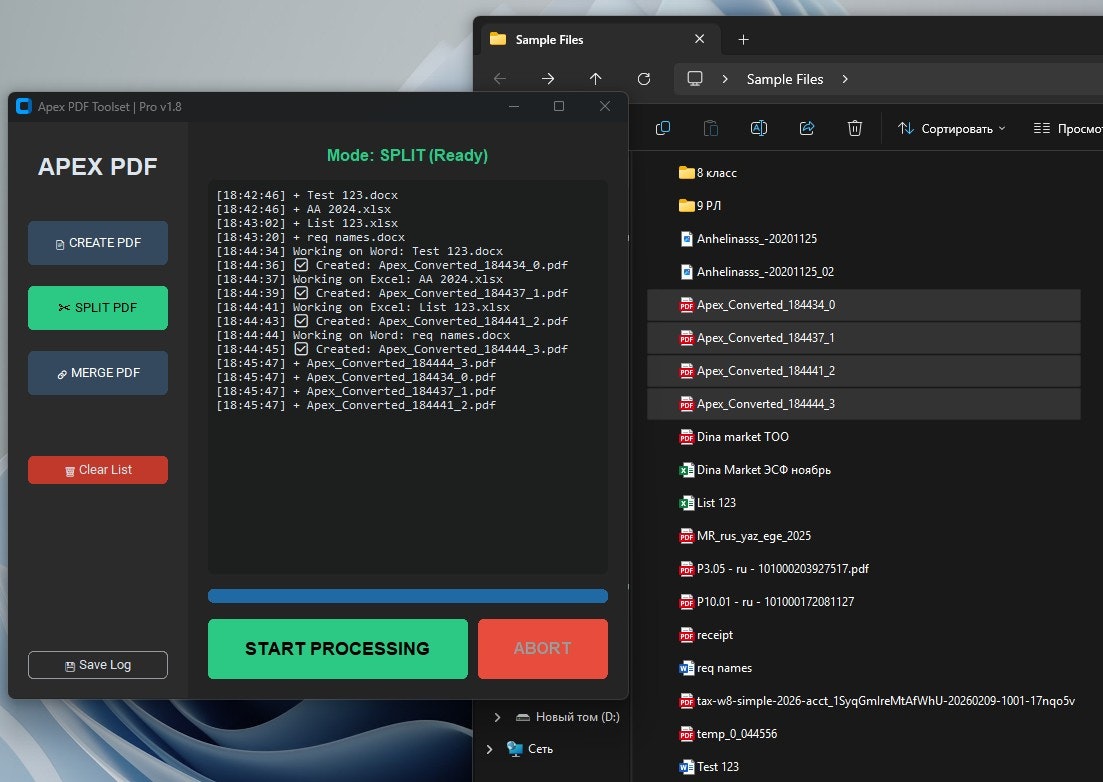Viewport: 1103px width, 782px height.
Task: Click the trash Clear List icon
Action: (x=69, y=470)
